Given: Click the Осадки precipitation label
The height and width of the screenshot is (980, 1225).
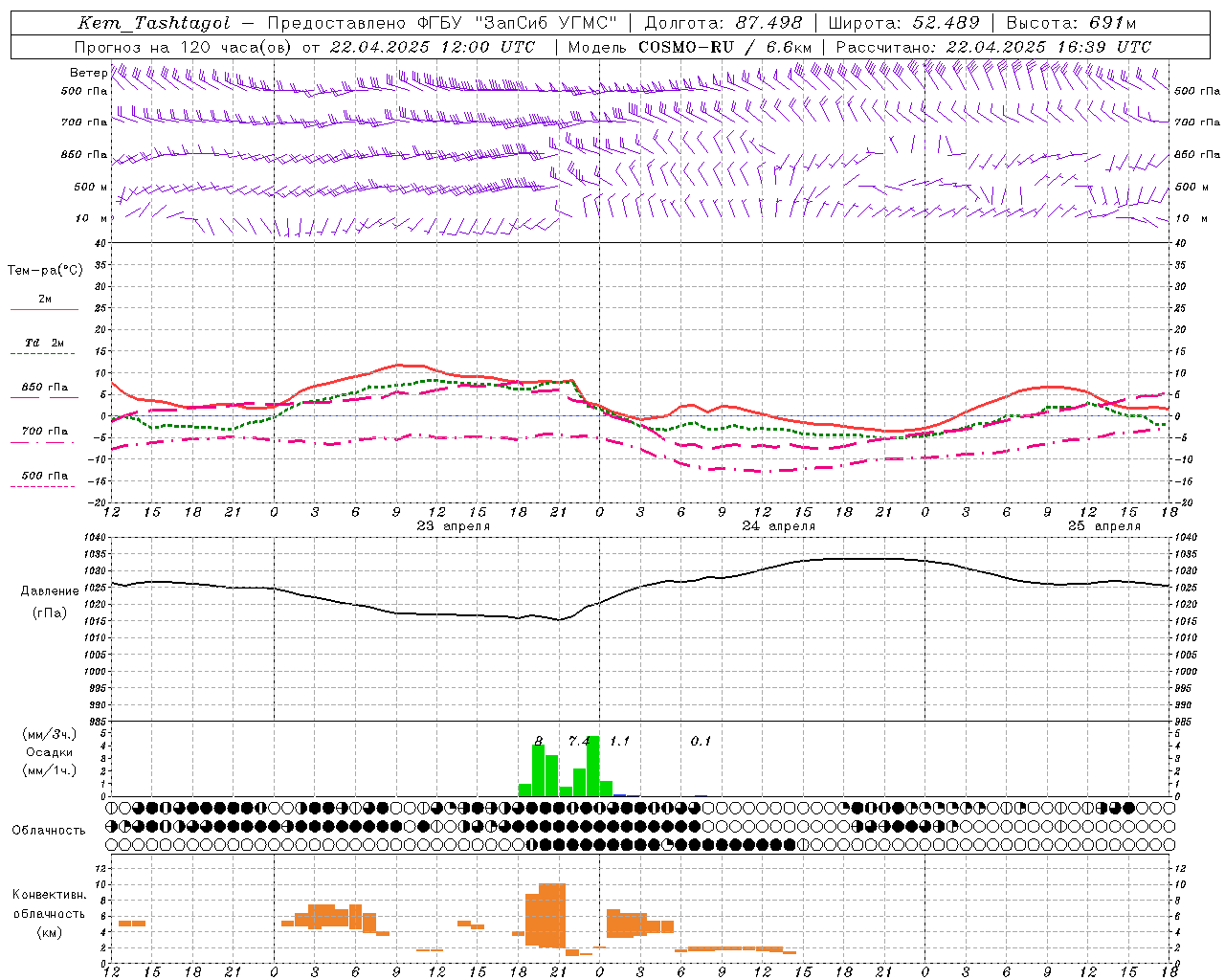Looking at the screenshot, I should 50,752.
